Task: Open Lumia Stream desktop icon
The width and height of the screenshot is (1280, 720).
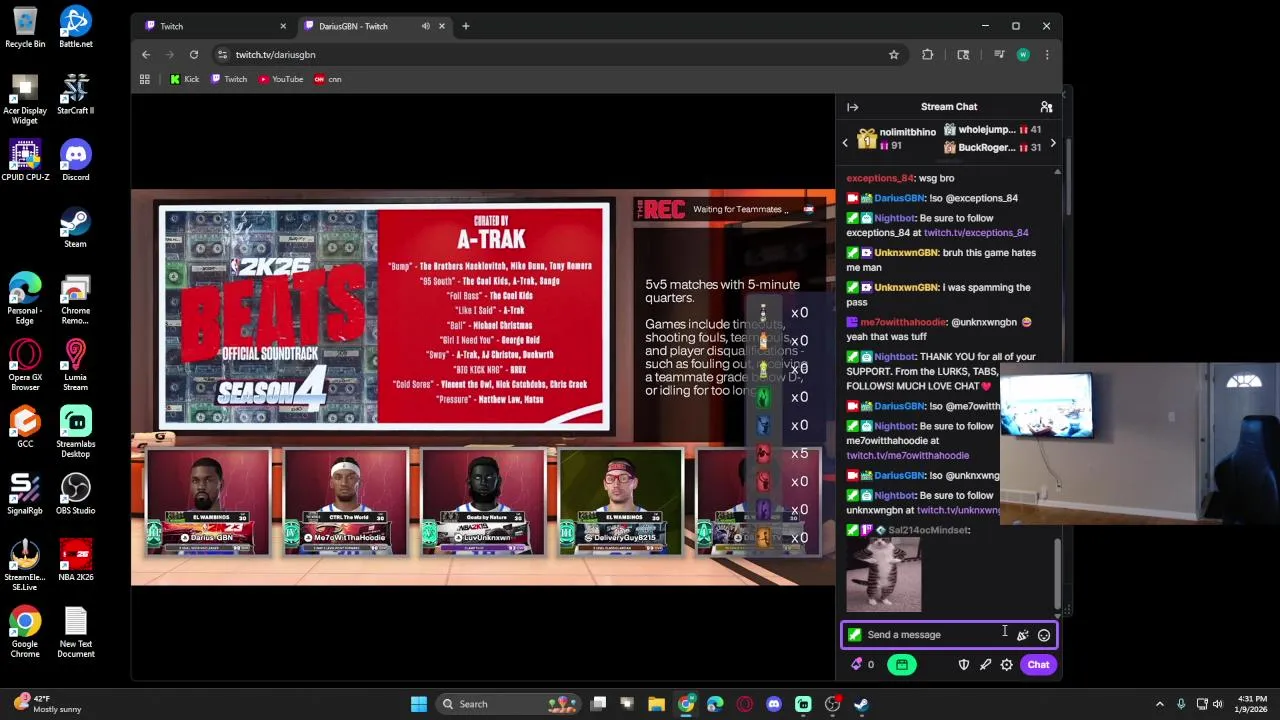Action: click(x=76, y=365)
